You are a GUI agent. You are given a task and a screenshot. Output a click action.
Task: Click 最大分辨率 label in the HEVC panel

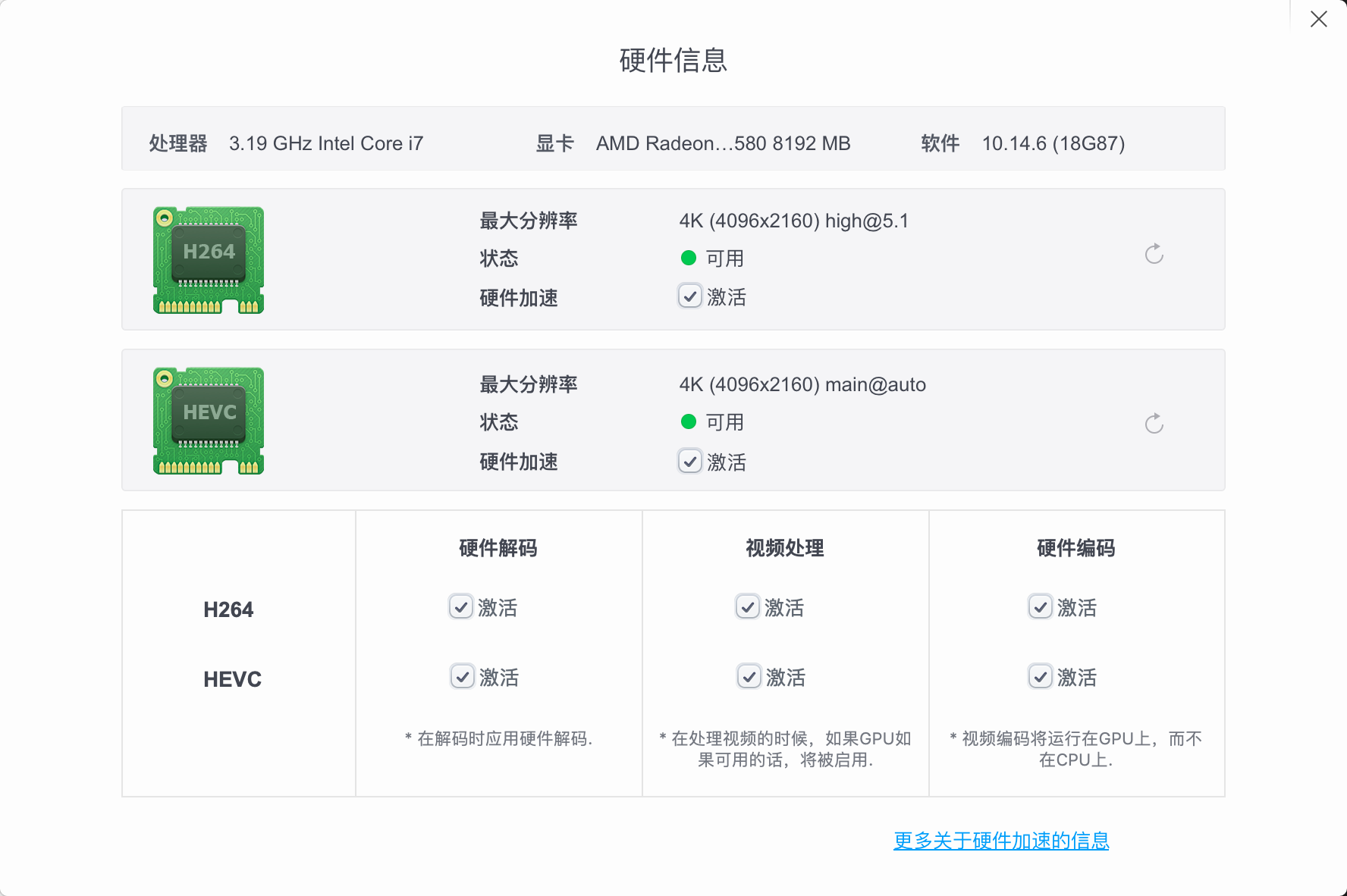[x=529, y=384]
